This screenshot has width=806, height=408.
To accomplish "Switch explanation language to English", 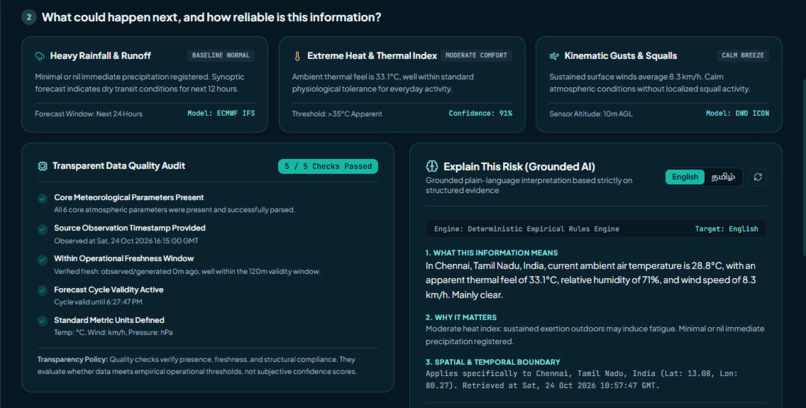I will tap(685, 177).
